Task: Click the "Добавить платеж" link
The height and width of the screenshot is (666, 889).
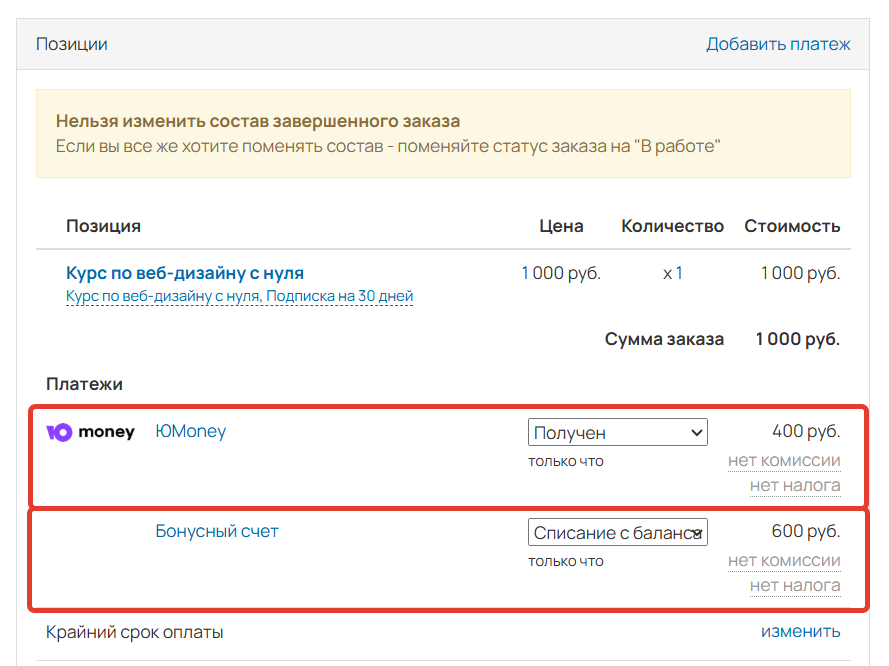Action: 778,44
